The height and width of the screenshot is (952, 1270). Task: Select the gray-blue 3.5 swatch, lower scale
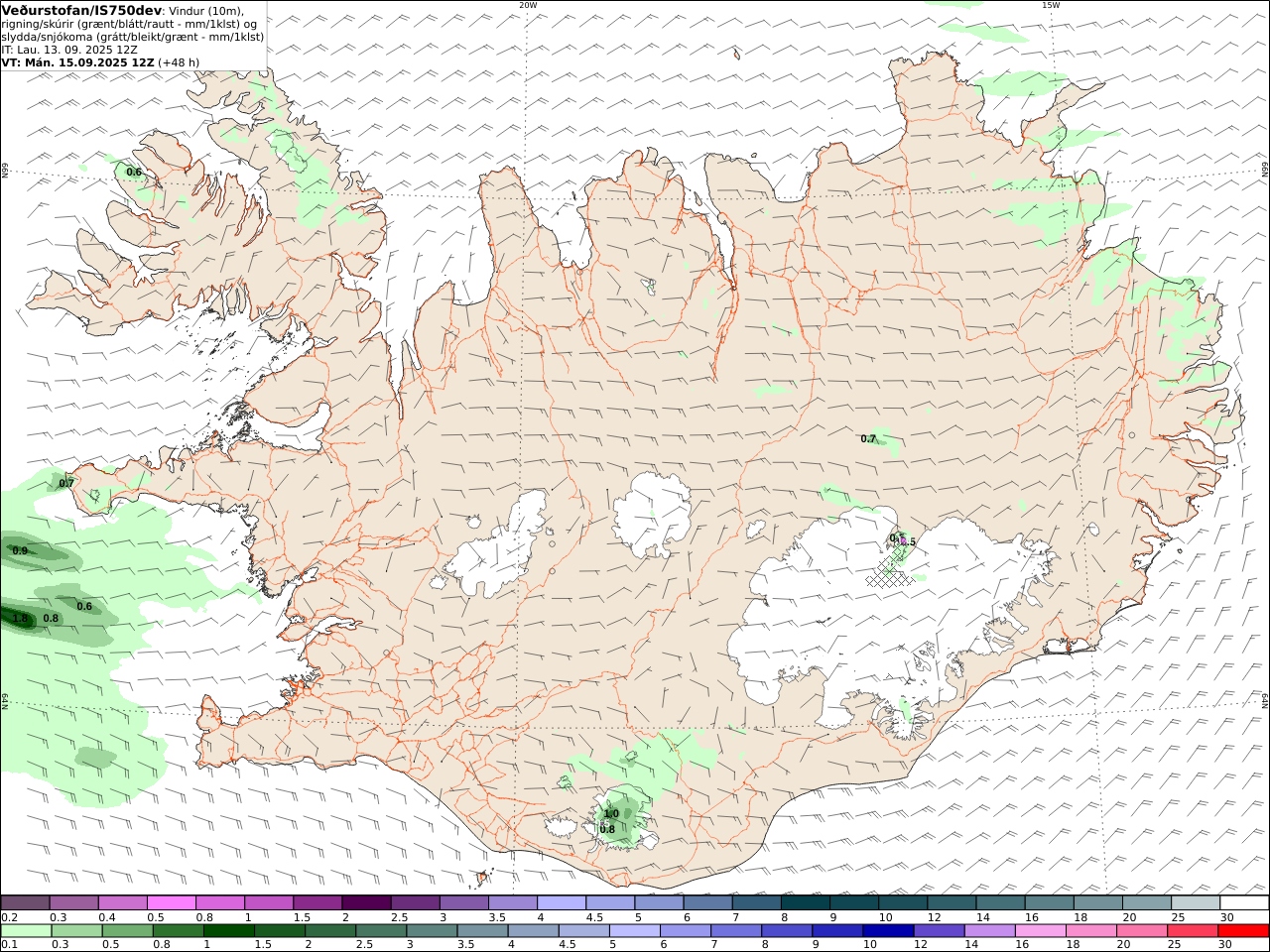[482, 931]
